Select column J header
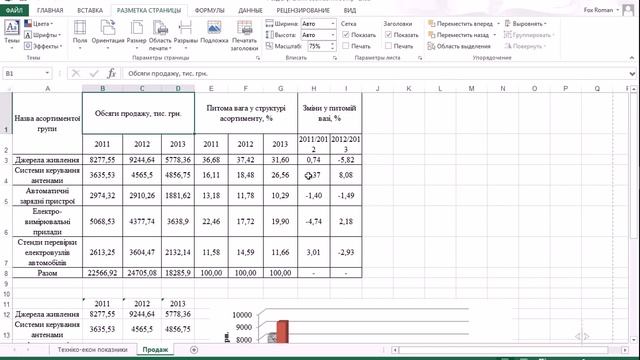The height and width of the screenshot is (360, 640). [377, 89]
